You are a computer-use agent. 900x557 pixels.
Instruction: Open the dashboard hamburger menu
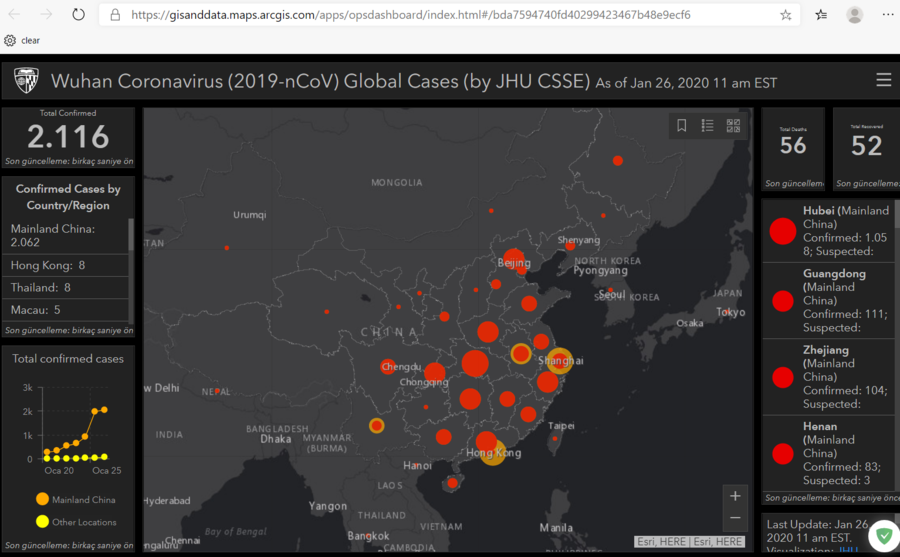point(884,80)
